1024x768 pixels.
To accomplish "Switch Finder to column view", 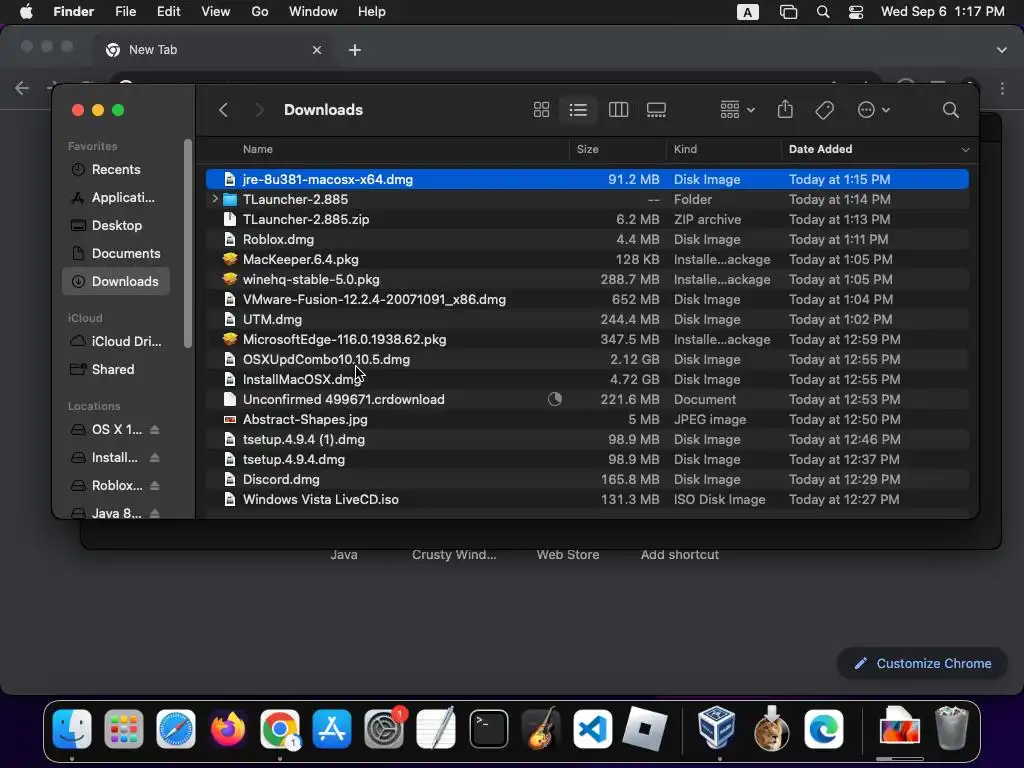I will point(618,110).
